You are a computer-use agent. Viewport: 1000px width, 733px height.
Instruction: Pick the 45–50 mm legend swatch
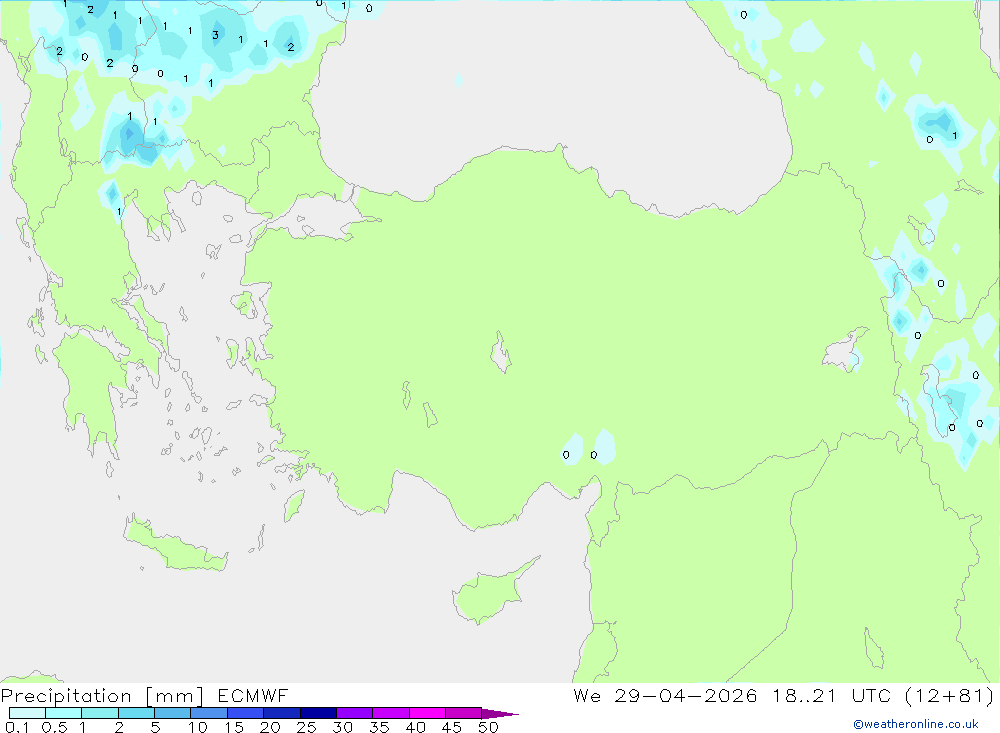(x=464, y=713)
